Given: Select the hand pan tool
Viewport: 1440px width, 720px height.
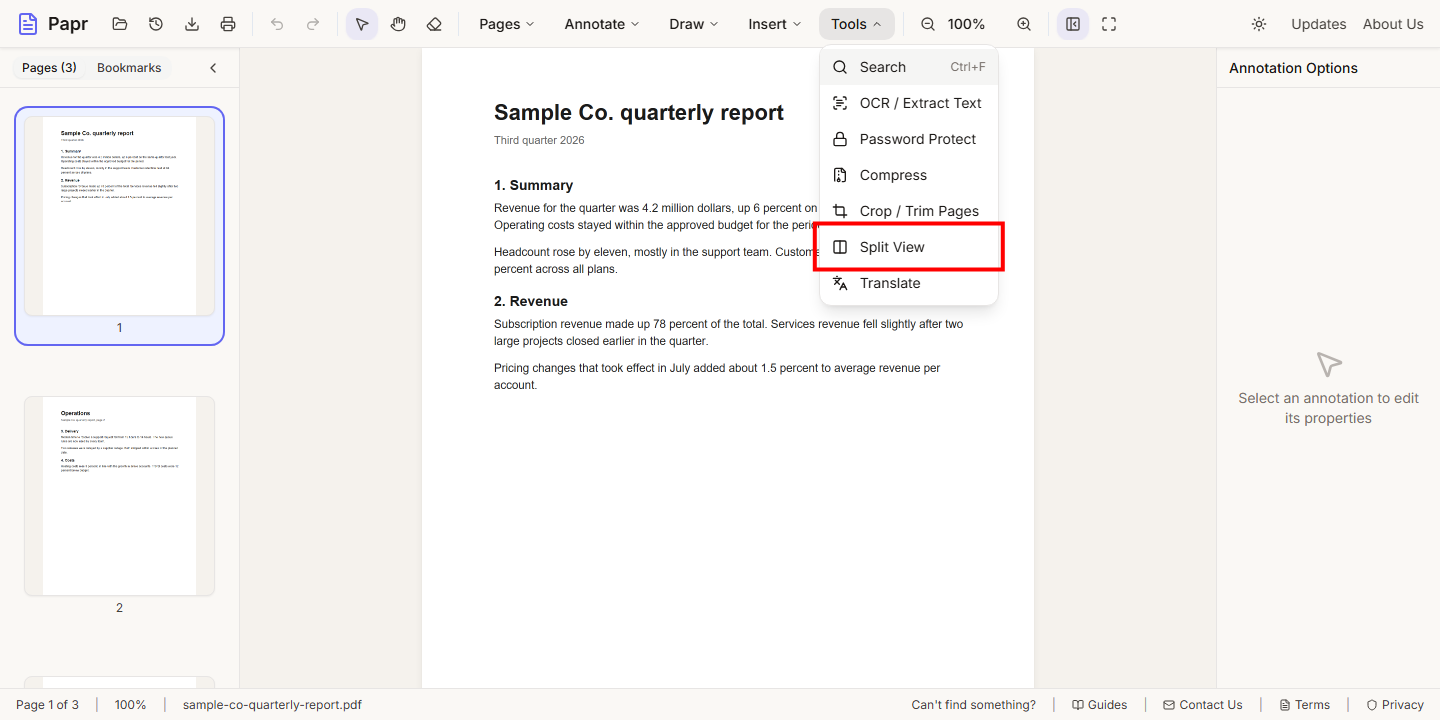Looking at the screenshot, I should click(x=398, y=24).
